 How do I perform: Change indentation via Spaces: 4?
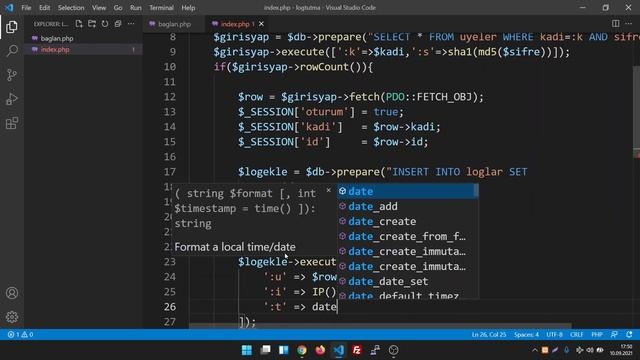(526, 335)
